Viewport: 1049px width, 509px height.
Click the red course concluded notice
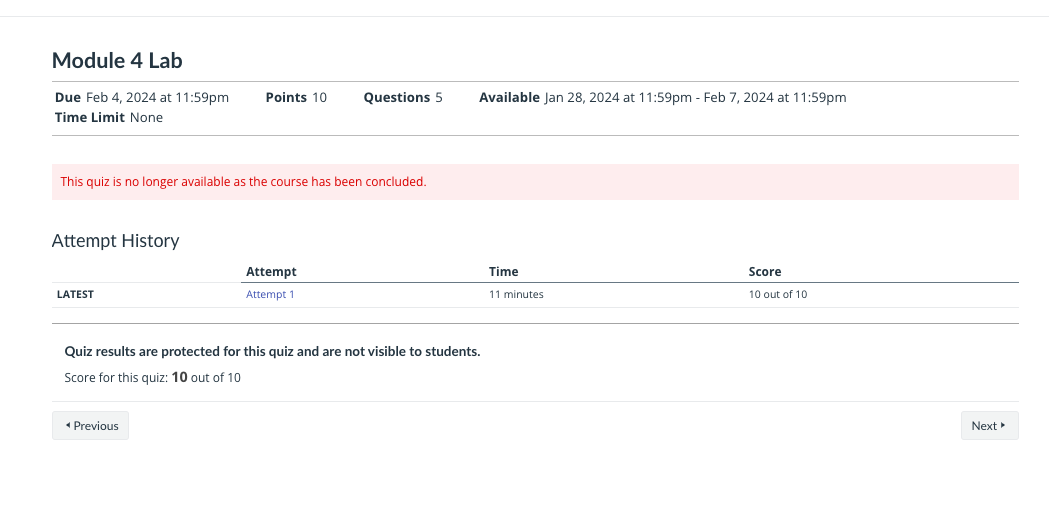[x=535, y=182]
